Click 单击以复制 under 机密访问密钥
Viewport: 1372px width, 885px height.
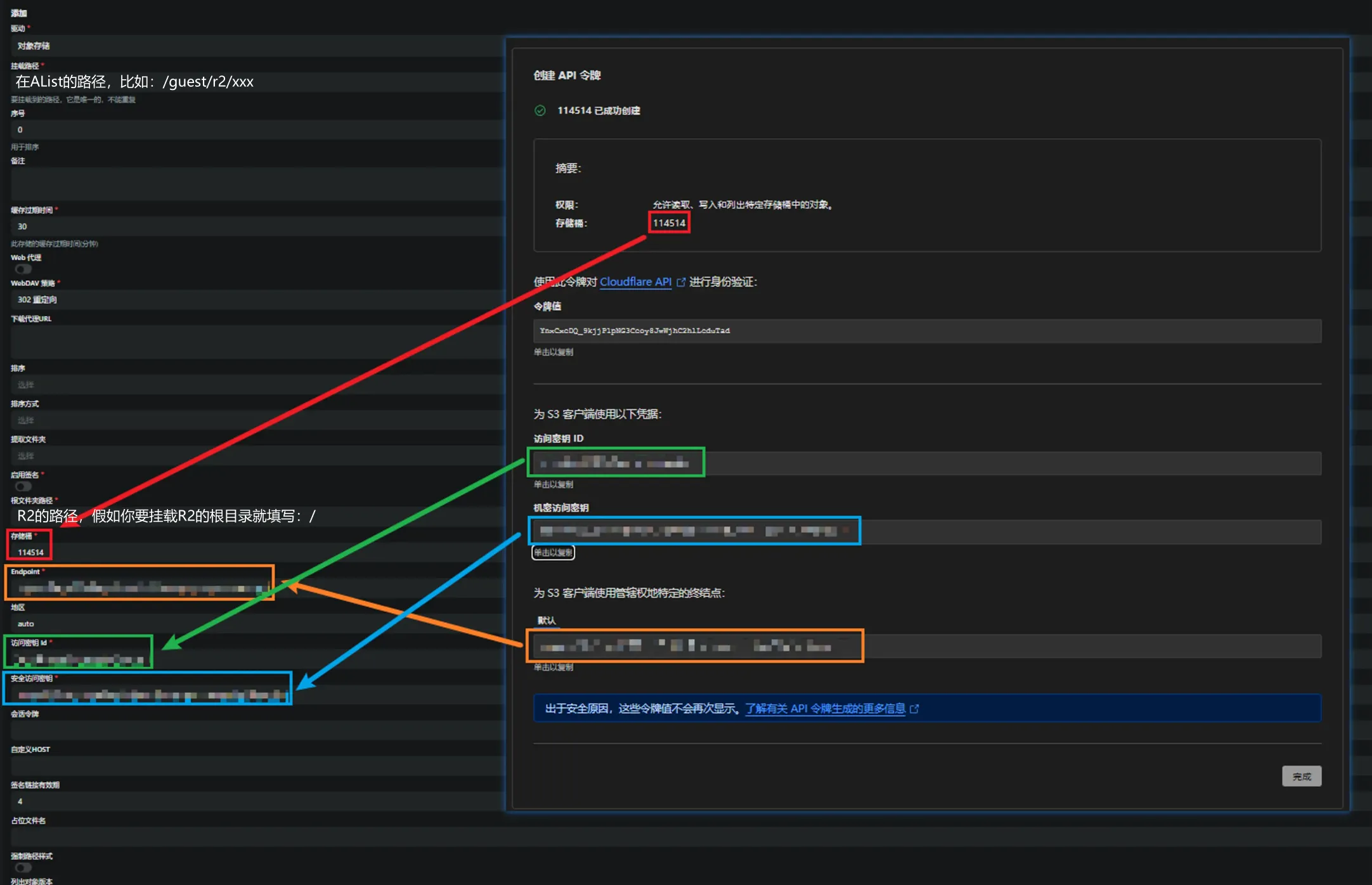point(553,553)
